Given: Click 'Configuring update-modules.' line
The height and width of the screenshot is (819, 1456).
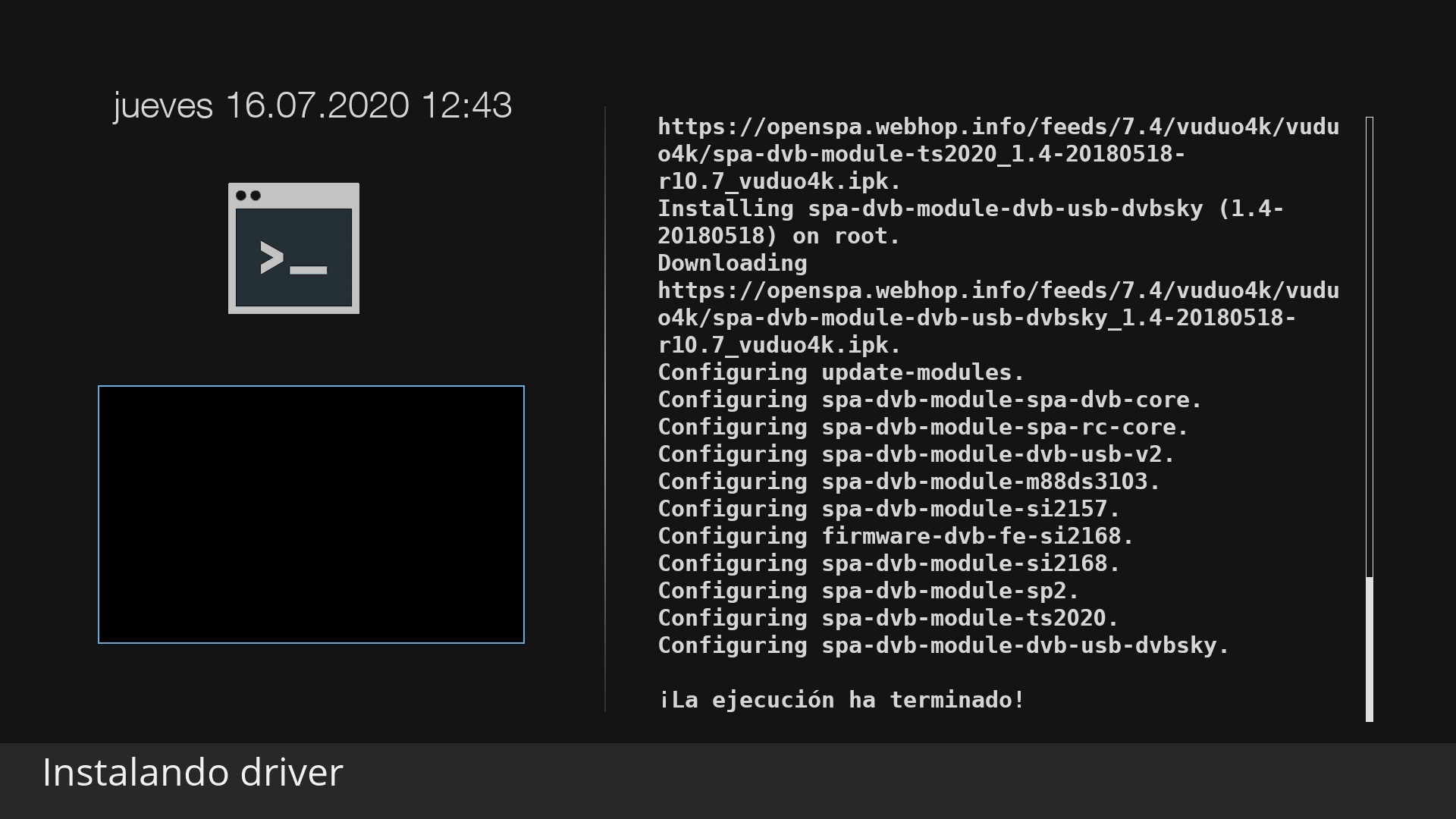Looking at the screenshot, I should pos(840,372).
